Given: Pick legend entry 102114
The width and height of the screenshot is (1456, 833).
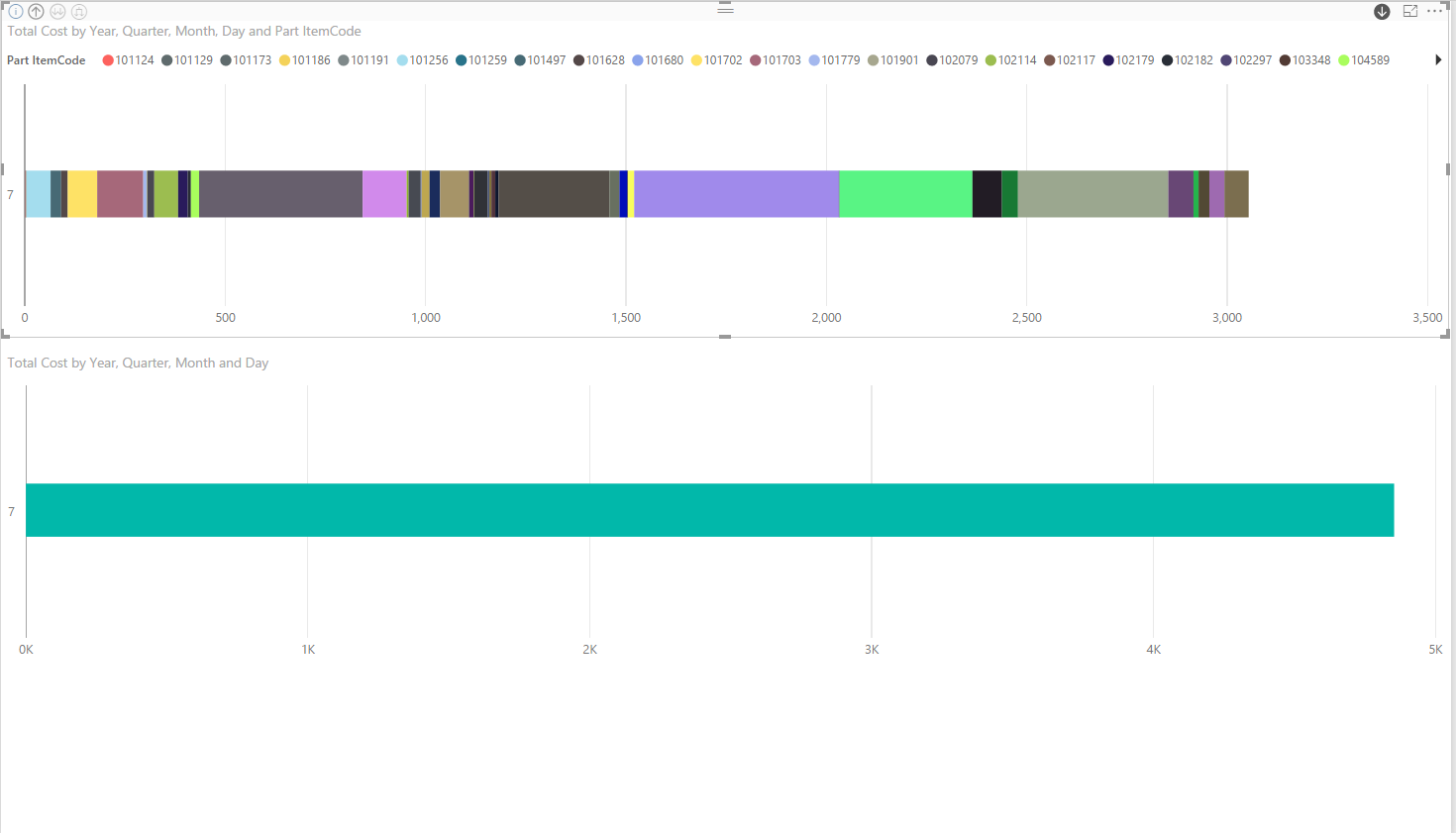Looking at the screenshot, I should pyautogui.click(x=1011, y=60).
